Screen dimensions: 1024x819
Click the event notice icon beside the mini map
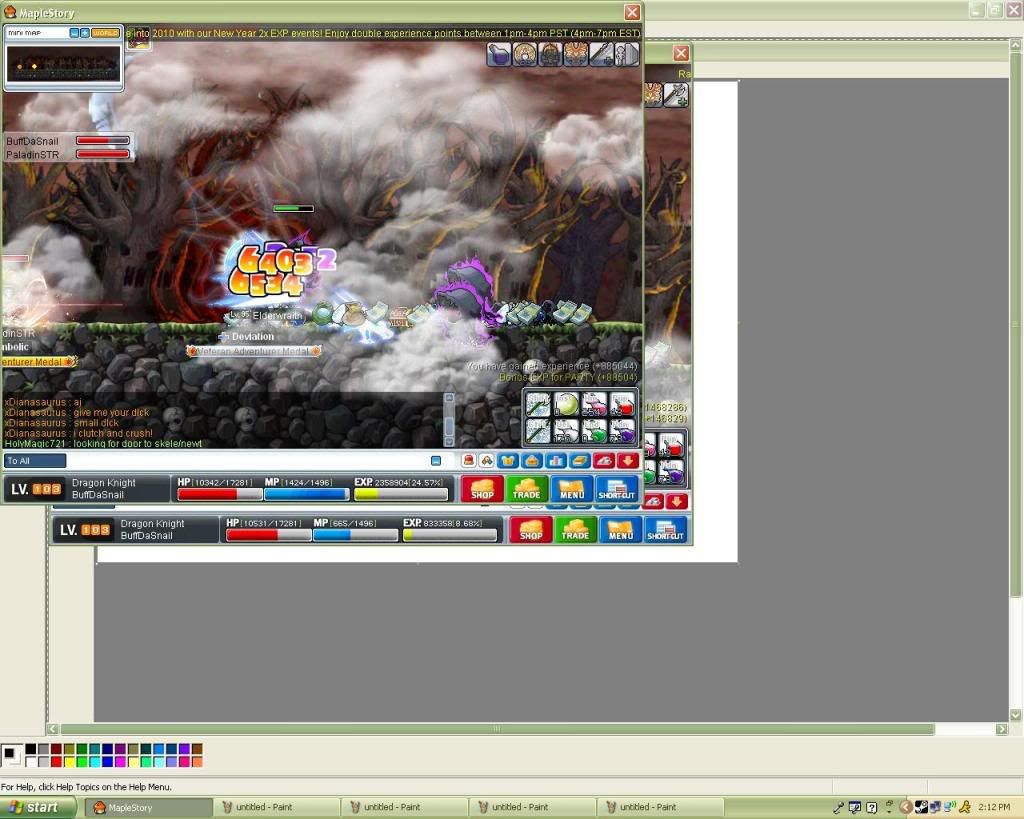point(138,38)
